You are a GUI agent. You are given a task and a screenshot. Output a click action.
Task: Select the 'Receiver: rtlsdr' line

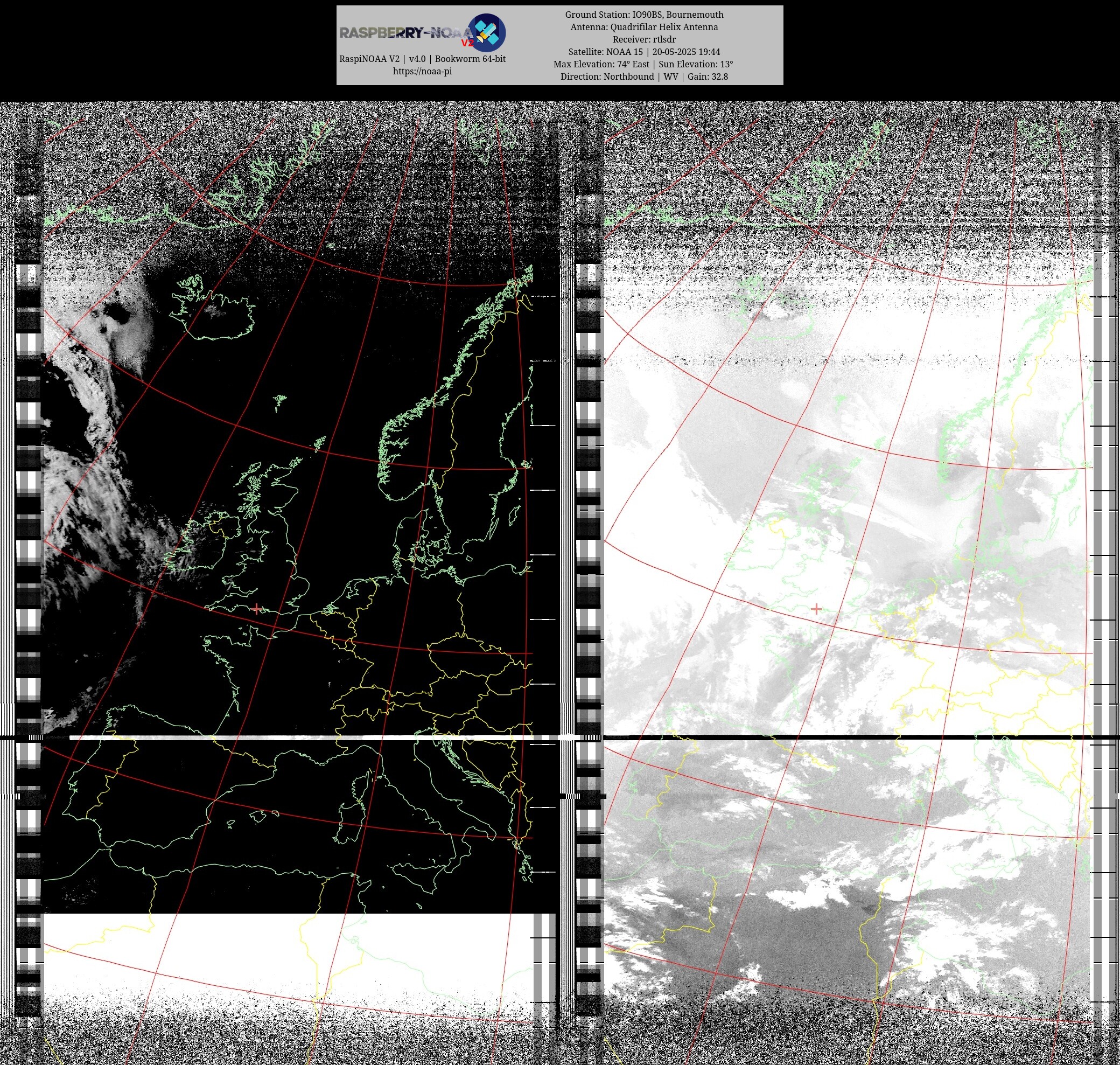pos(644,40)
